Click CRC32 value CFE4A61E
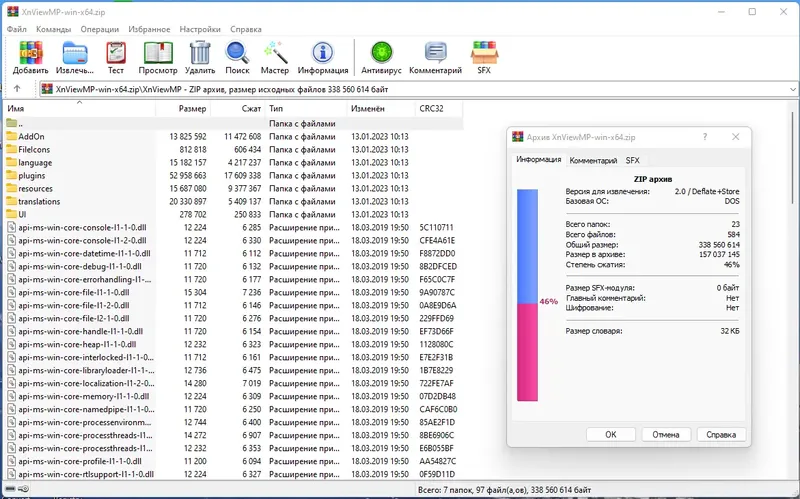The height and width of the screenshot is (499, 800). 437,240
